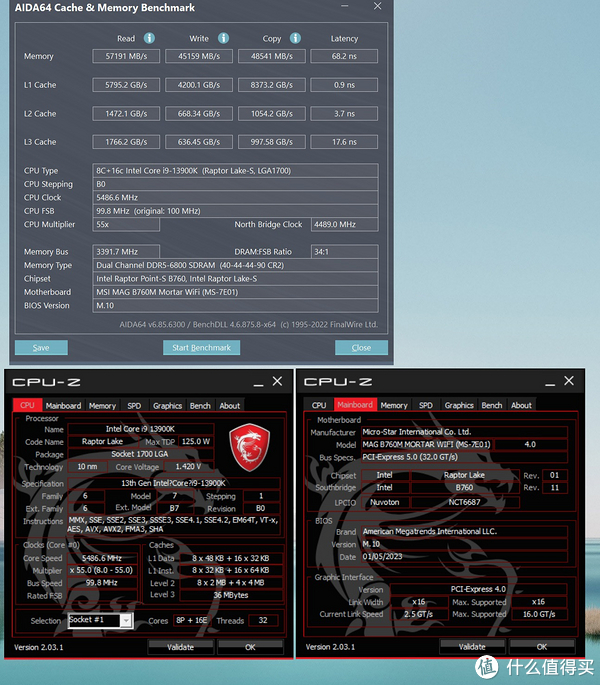Image resolution: width=600 pixels, height=685 pixels.
Task: Click the Copy info icon in AIDA64
Action: click(295, 38)
